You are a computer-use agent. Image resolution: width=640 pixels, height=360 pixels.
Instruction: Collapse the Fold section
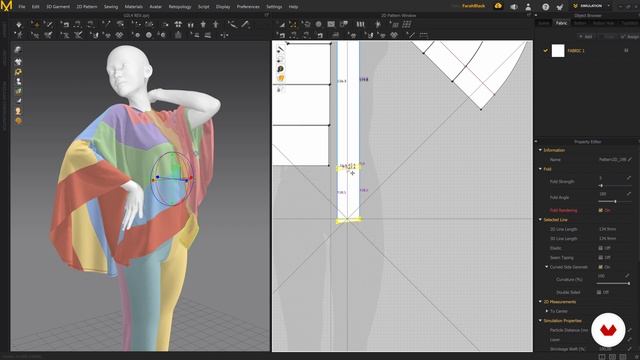[540, 169]
